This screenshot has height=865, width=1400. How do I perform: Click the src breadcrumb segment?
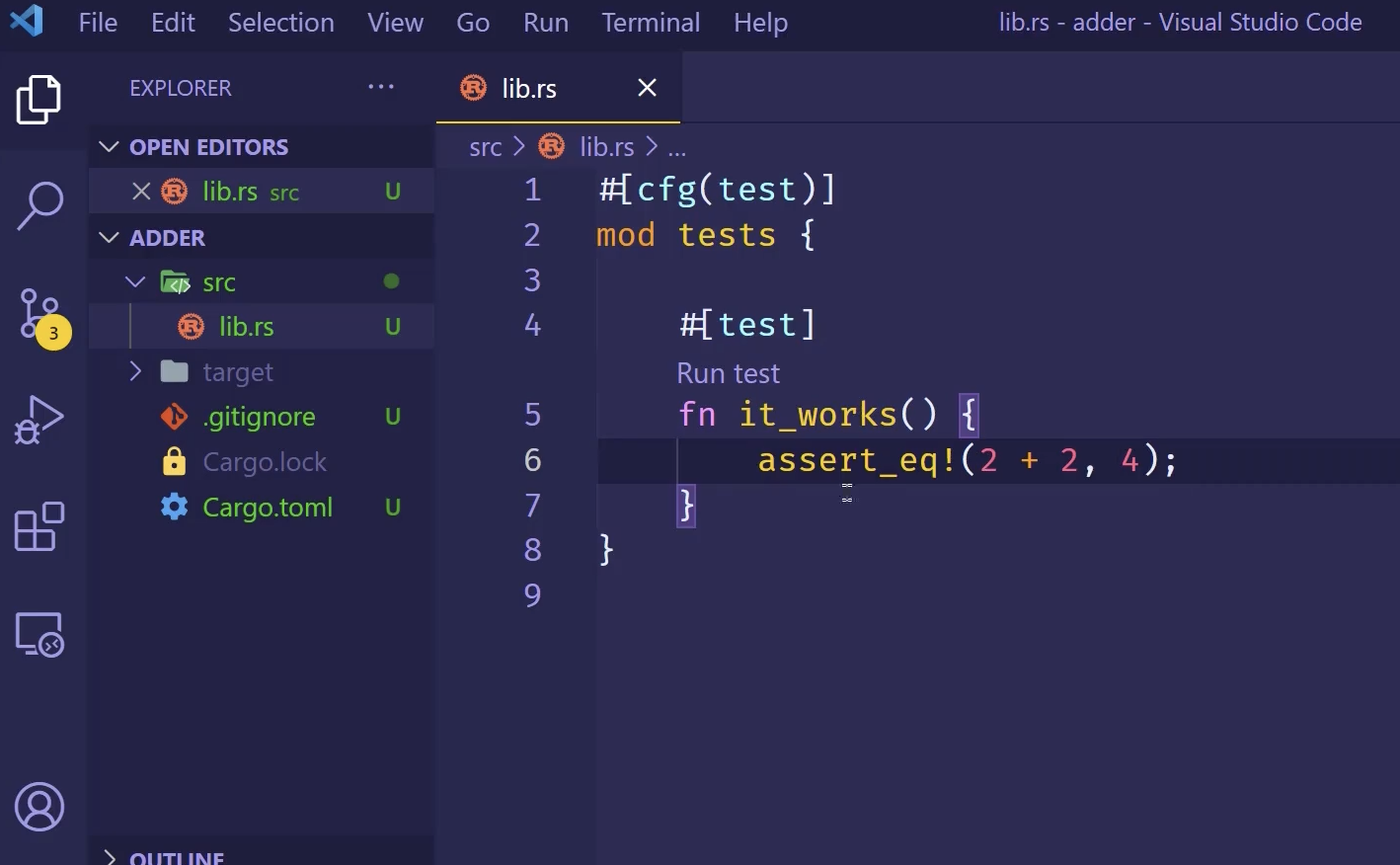(485, 147)
